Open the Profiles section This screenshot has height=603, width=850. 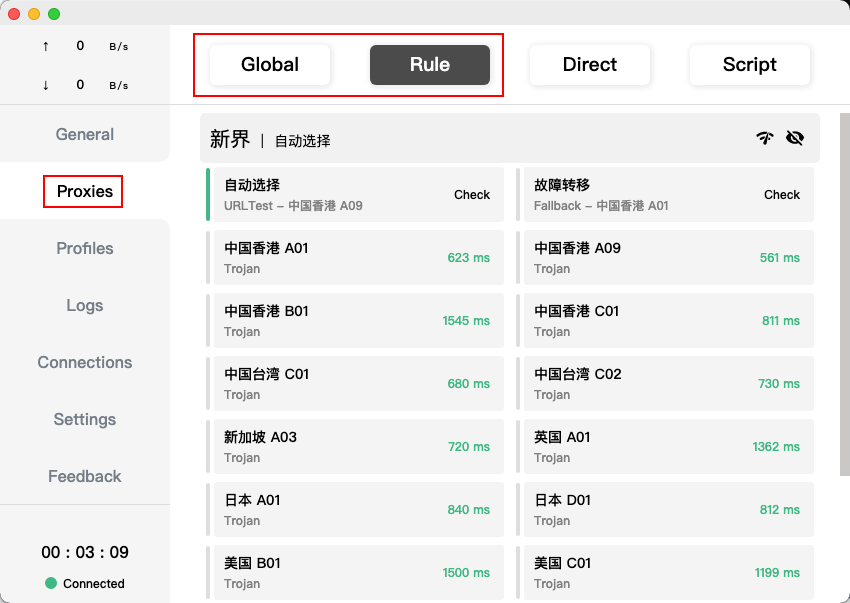[85, 249]
